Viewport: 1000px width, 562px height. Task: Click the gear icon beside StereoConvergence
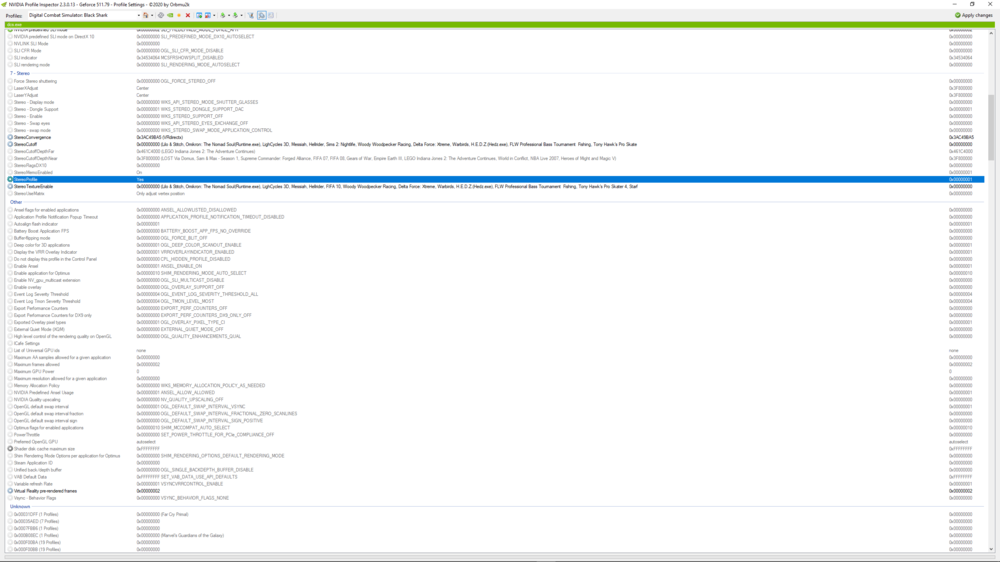coord(10,137)
